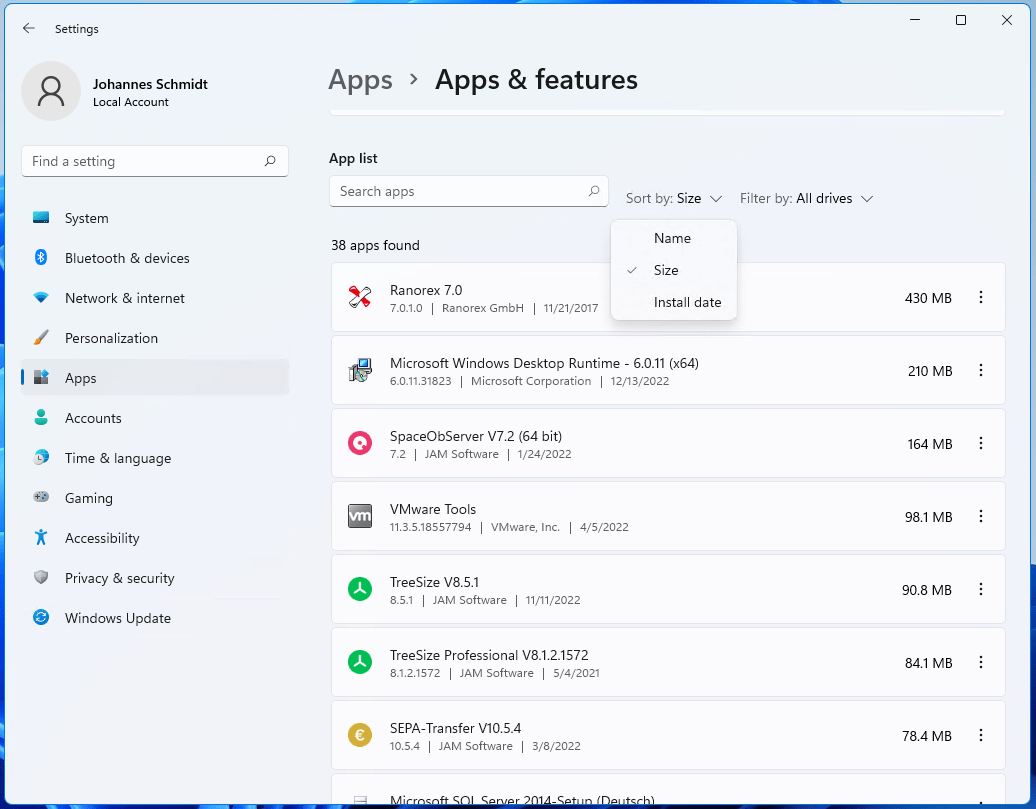Open Windows Update settings section
Viewport: 1036px width, 809px height.
point(117,618)
